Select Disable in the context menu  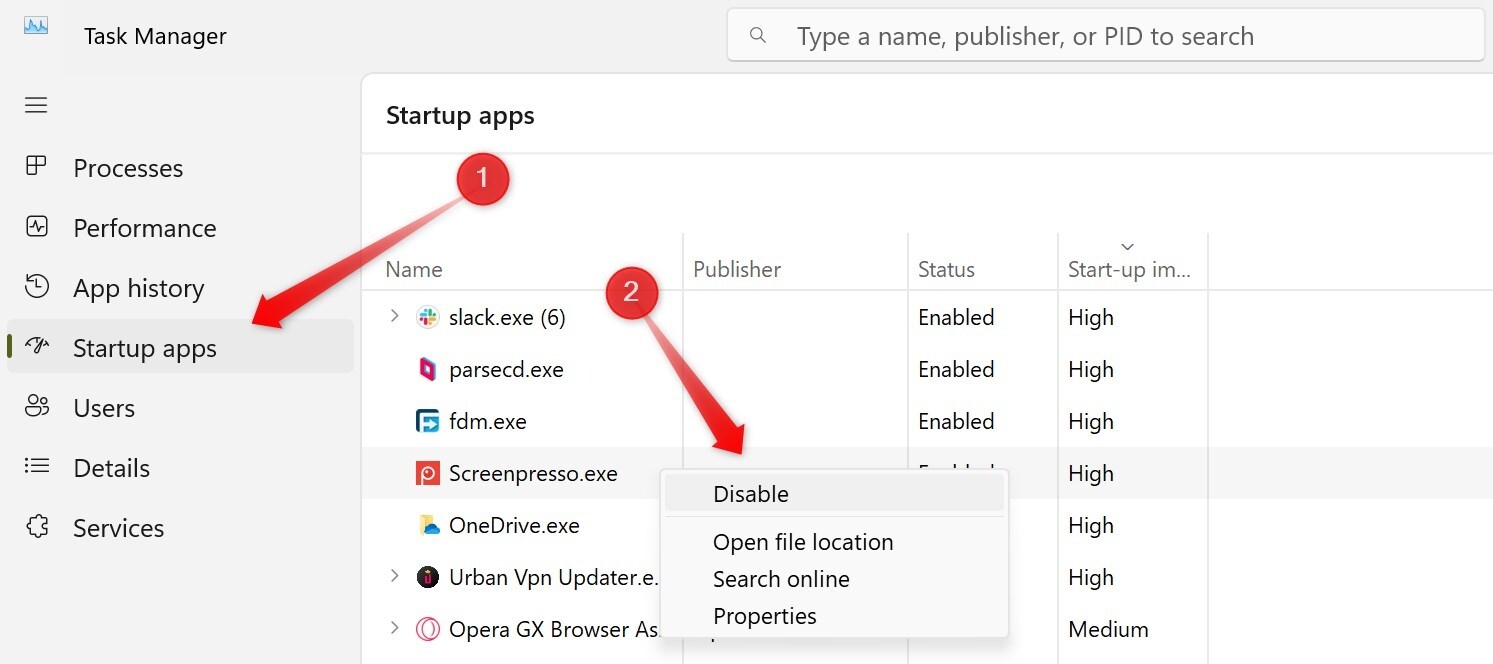coord(750,494)
